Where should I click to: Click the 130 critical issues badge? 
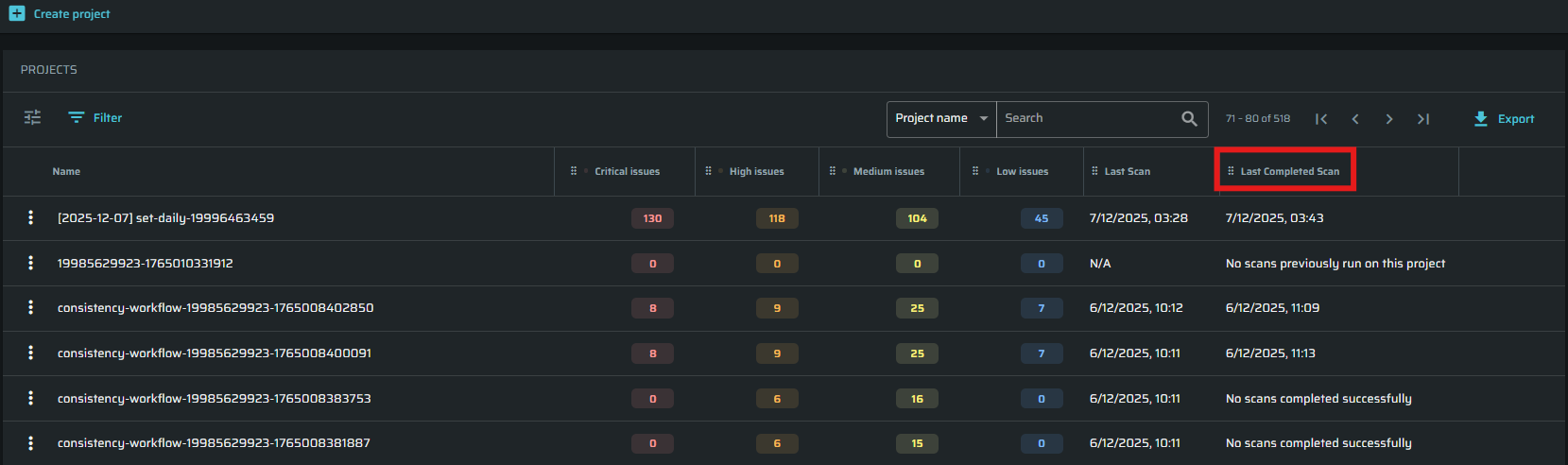[652, 218]
